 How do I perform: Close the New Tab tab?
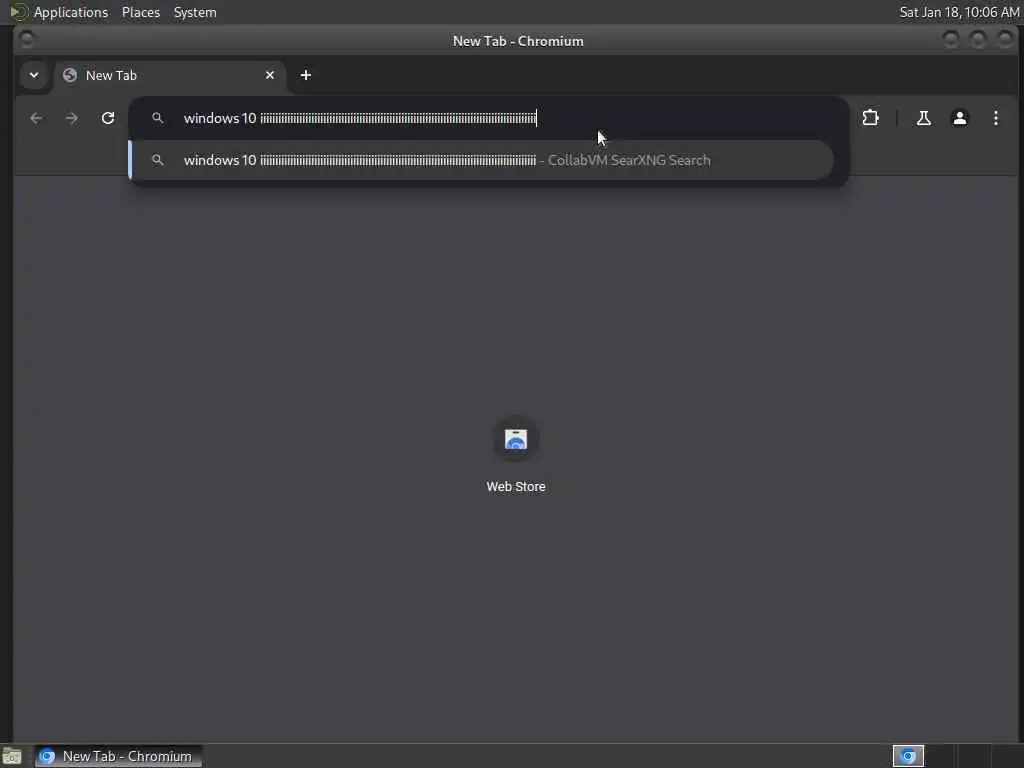[270, 75]
